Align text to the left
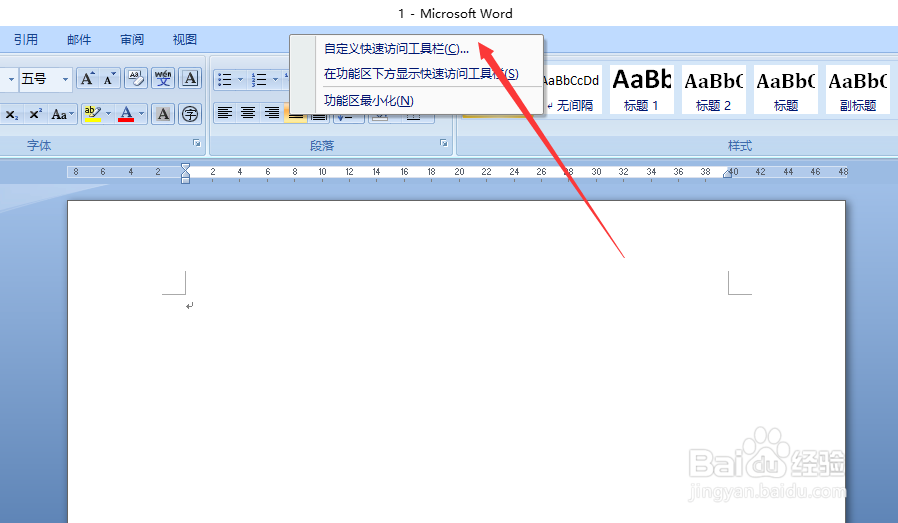Image resolution: width=898 pixels, height=523 pixels. tap(224, 113)
